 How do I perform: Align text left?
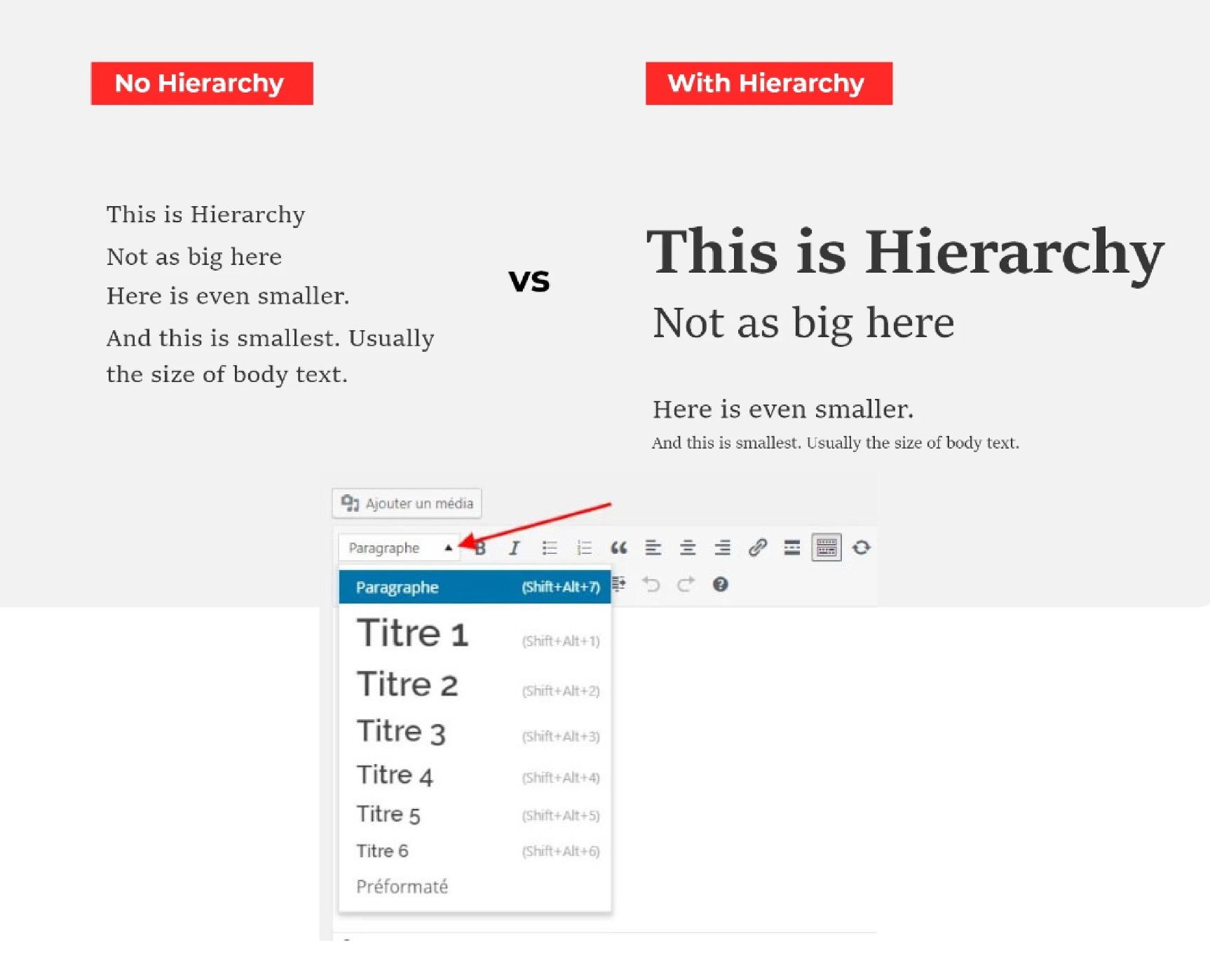pyautogui.click(x=653, y=547)
